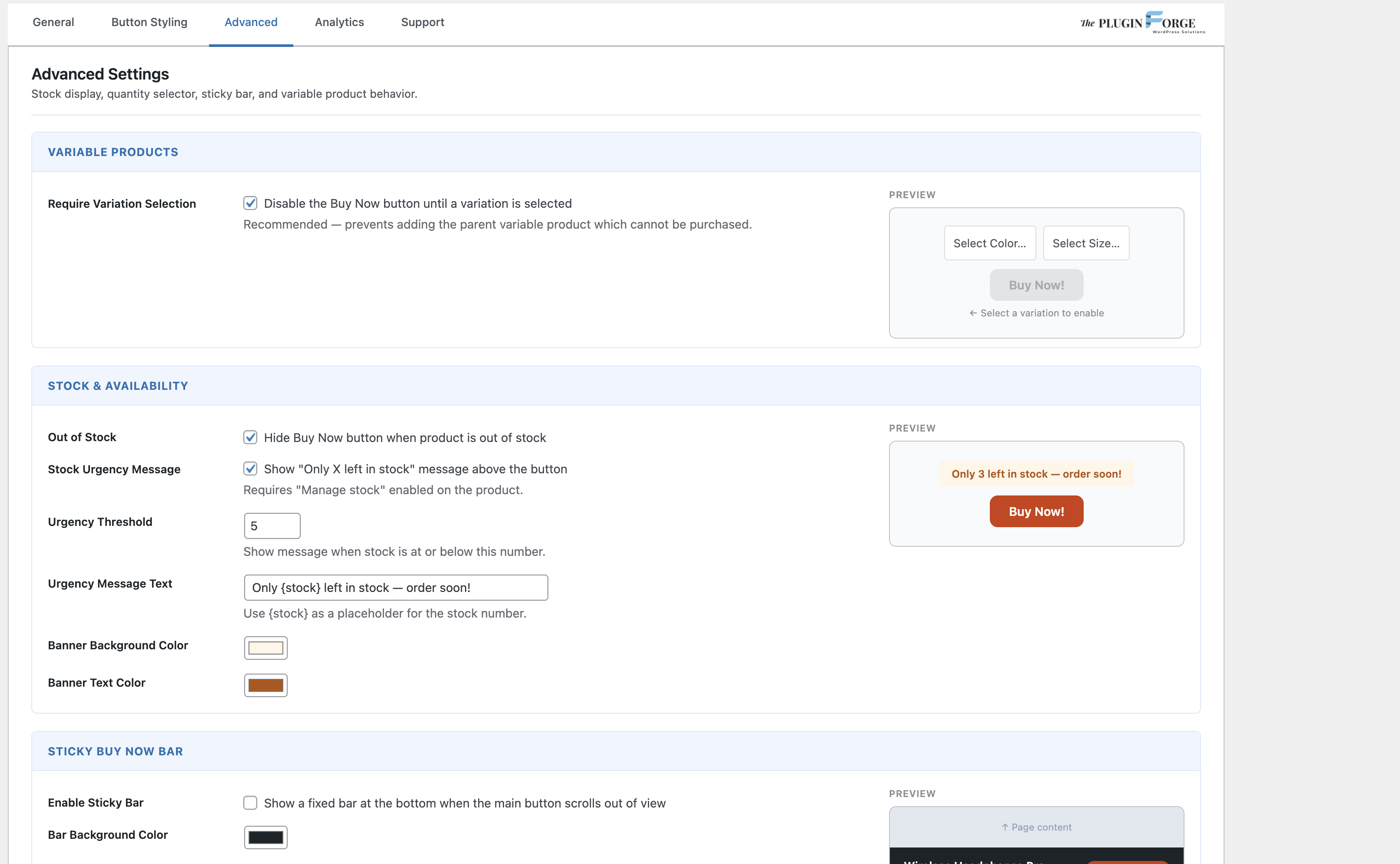
Task: Open the Banner Background Color picker
Action: coord(265,648)
